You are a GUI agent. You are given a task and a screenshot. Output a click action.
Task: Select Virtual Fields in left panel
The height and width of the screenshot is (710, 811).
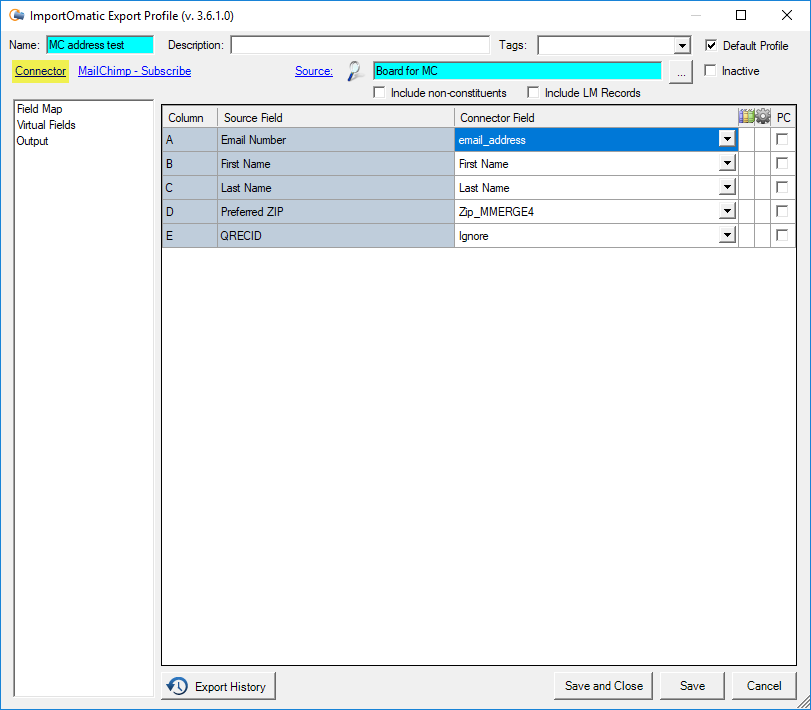point(46,125)
